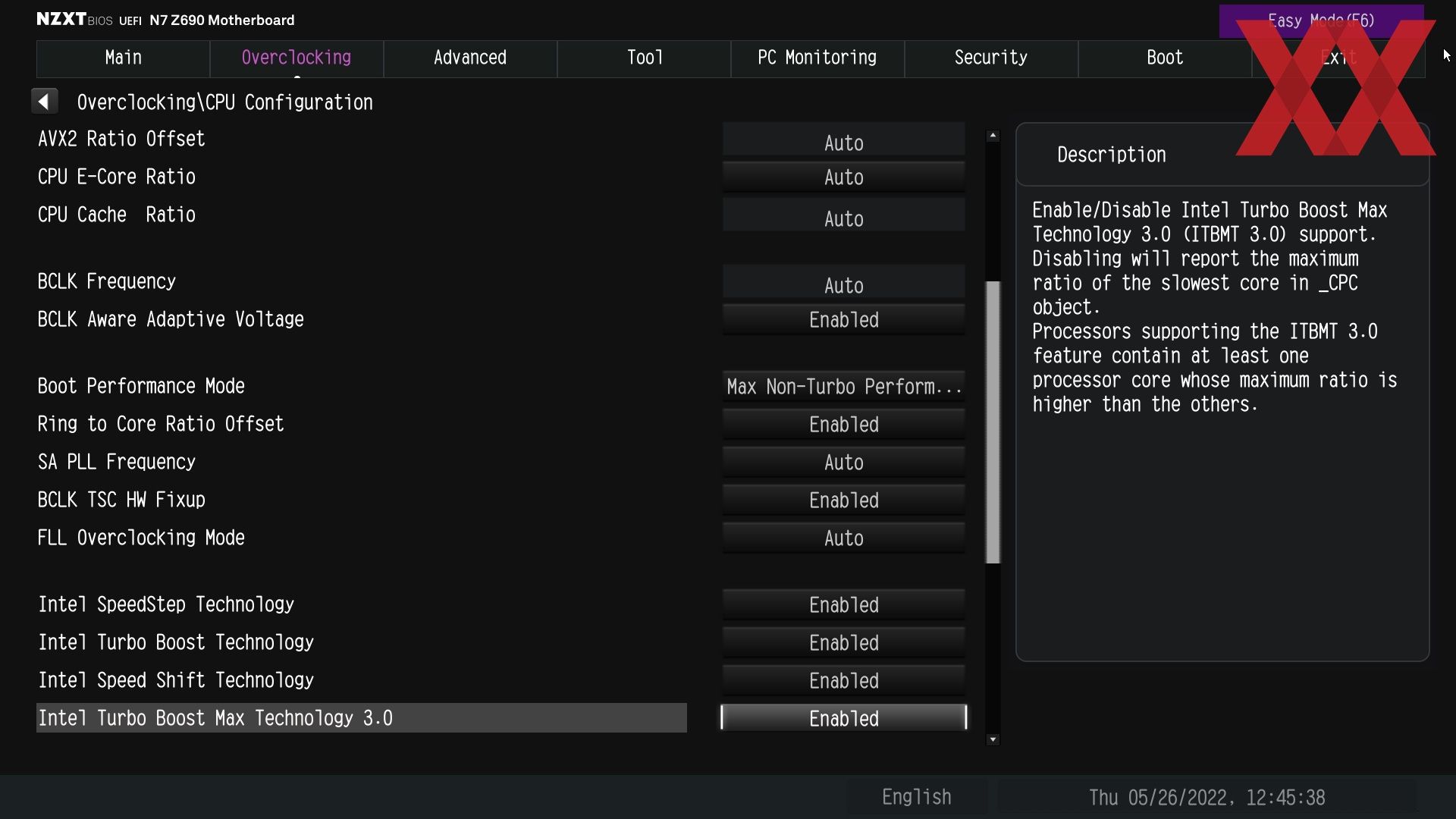1456x819 pixels.
Task: Toggle Intel Turbo Boost Max Technology 3.0 value
Action: pyautogui.click(x=844, y=718)
